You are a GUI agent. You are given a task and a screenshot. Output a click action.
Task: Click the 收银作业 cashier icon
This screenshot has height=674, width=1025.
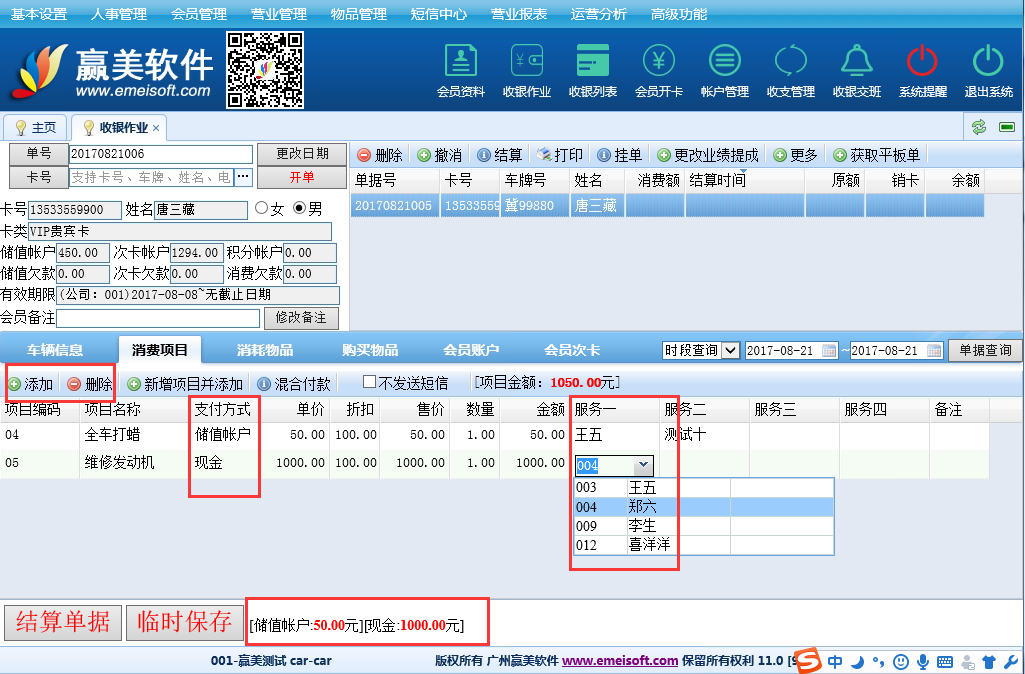[x=526, y=70]
